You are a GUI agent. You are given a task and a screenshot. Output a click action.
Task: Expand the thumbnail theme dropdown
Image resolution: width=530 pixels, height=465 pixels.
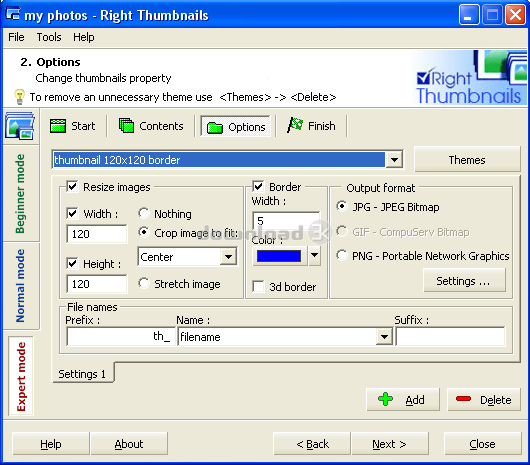tap(394, 160)
